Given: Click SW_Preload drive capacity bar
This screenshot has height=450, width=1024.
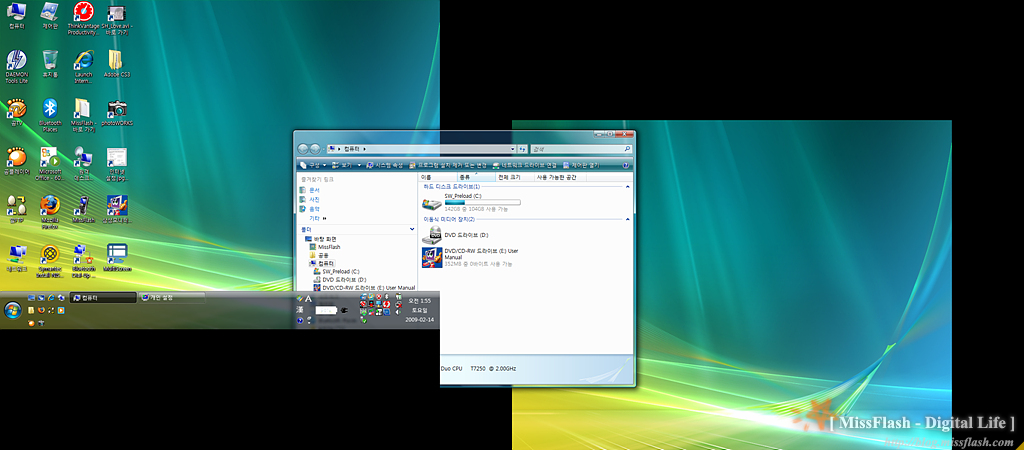Looking at the screenshot, I should [x=483, y=202].
